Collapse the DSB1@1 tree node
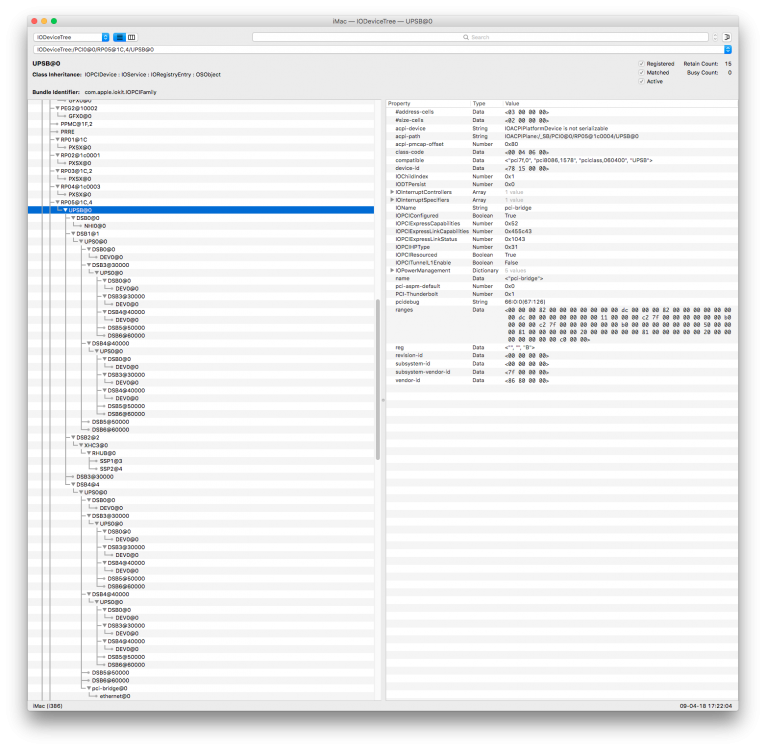 coord(73,234)
